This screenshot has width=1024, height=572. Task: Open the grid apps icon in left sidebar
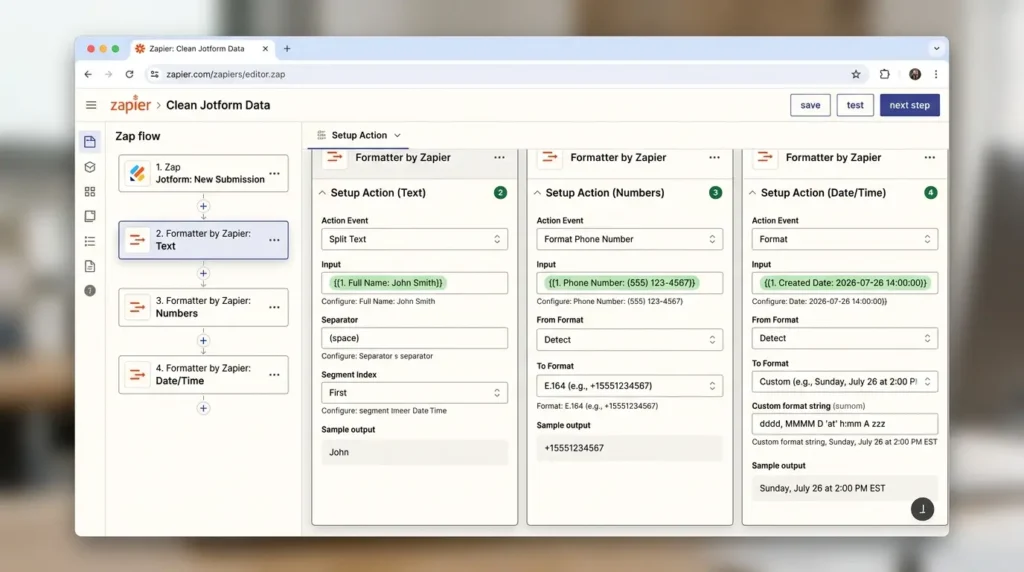tap(90, 191)
